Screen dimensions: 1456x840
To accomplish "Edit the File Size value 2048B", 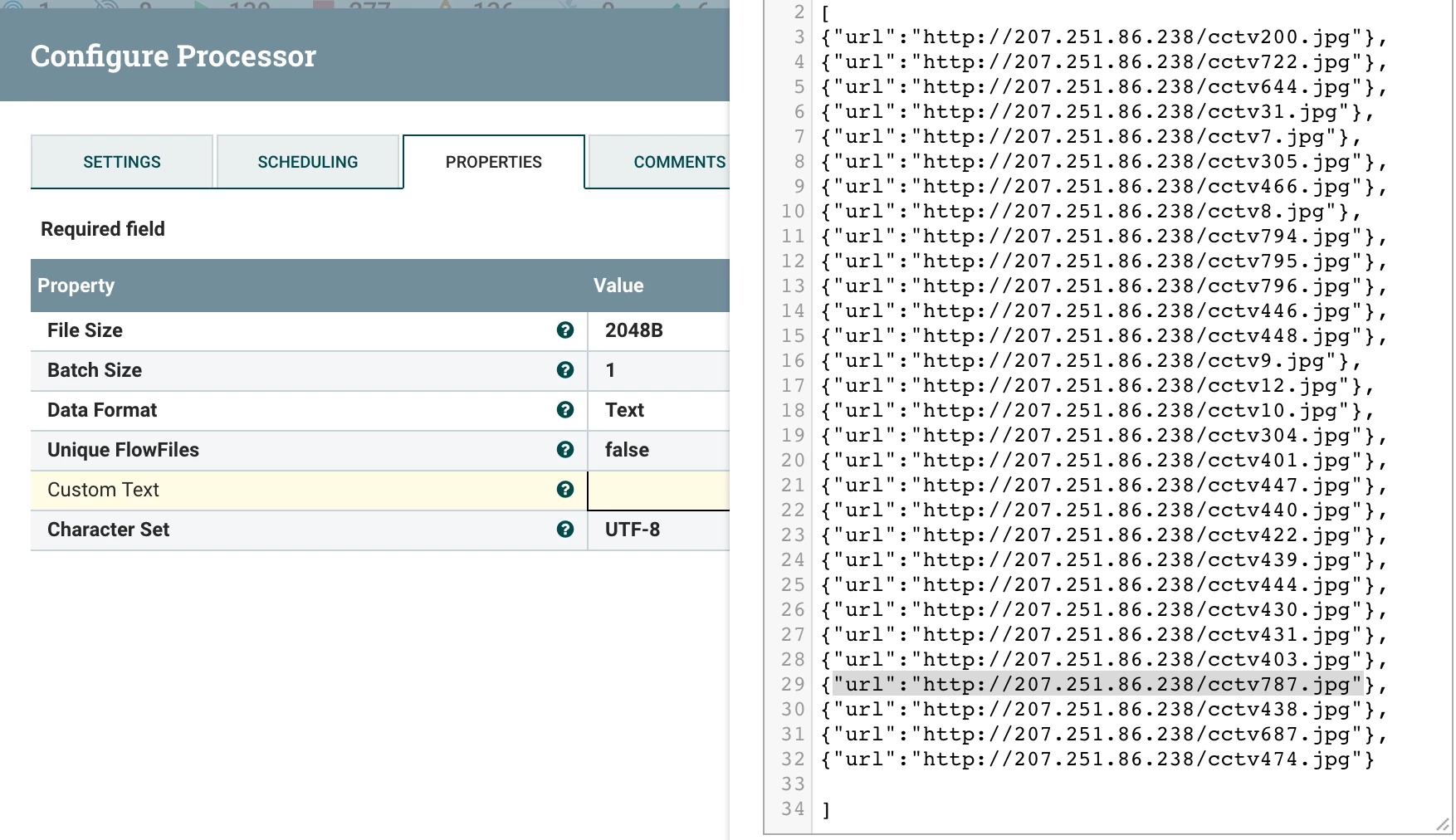I will (x=659, y=330).
